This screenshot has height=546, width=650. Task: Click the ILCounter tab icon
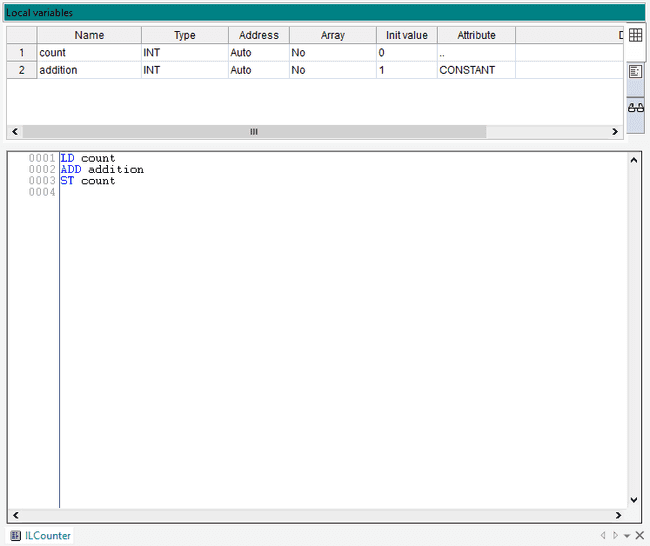(x=15, y=536)
